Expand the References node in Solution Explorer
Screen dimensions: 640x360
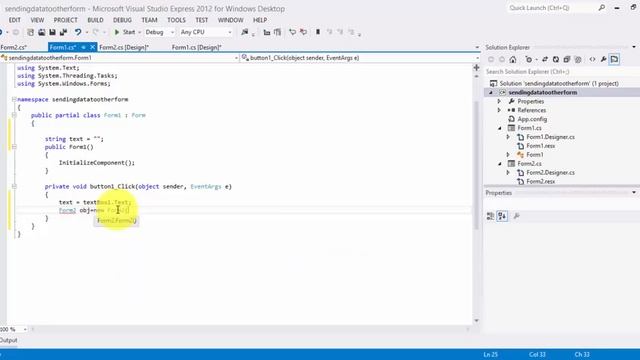pyautogui.click(x=499, y=110)
